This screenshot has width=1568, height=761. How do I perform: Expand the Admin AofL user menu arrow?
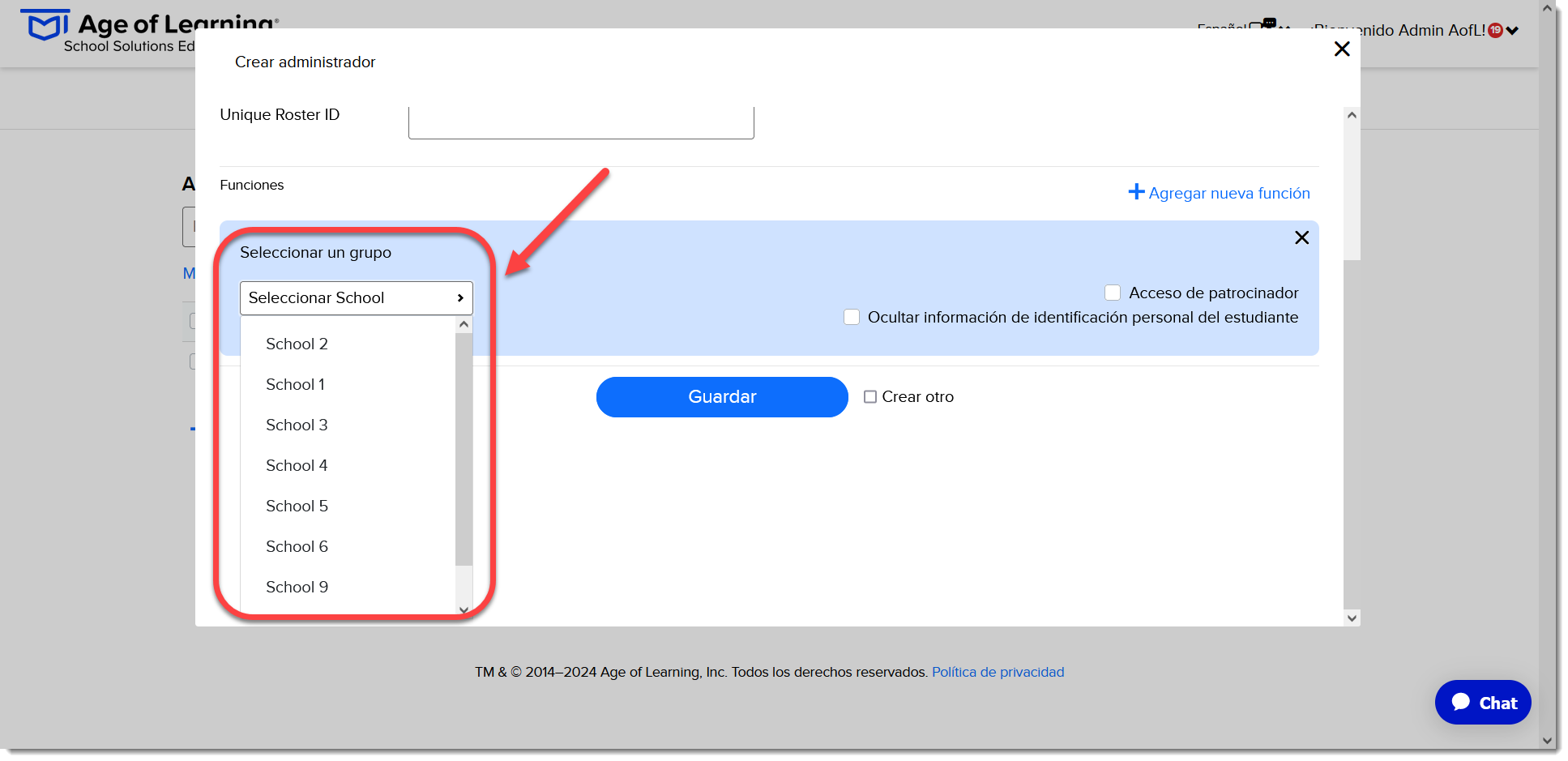(1512, 31)
